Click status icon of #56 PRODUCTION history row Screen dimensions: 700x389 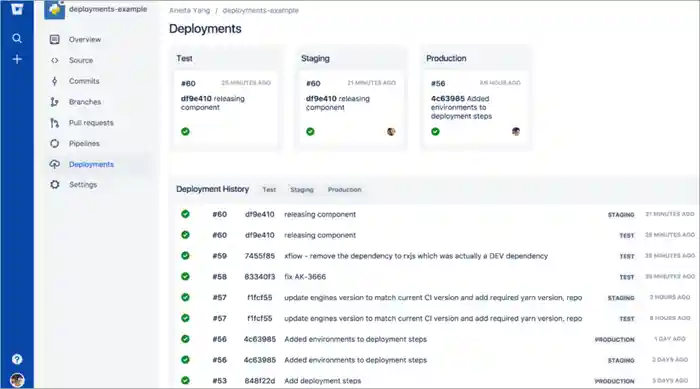(x=185, y=339)
